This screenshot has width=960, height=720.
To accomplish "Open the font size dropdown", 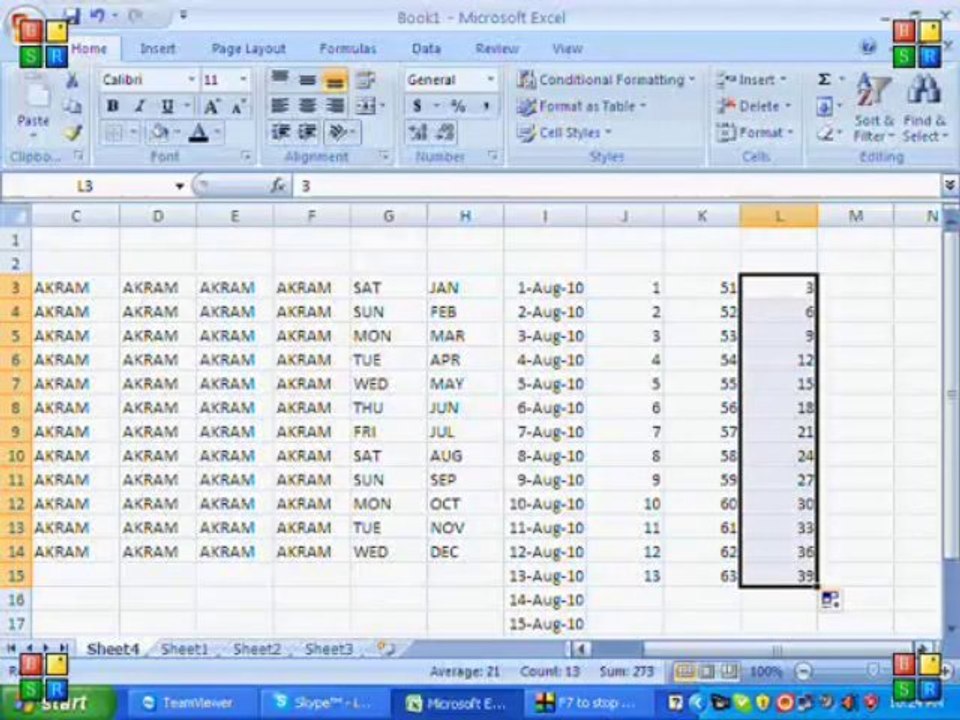I will pos(243,80).
